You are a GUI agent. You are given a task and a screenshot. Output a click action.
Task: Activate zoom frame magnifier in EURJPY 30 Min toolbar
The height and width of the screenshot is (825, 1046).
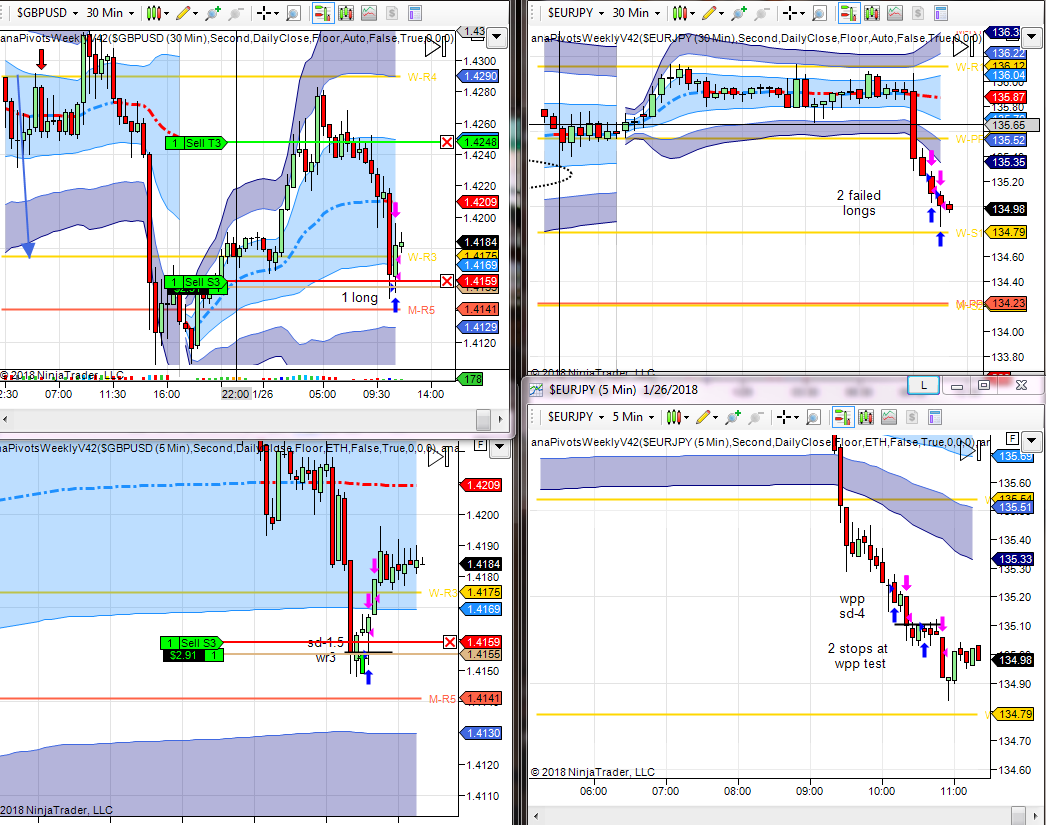pos(819,13)
